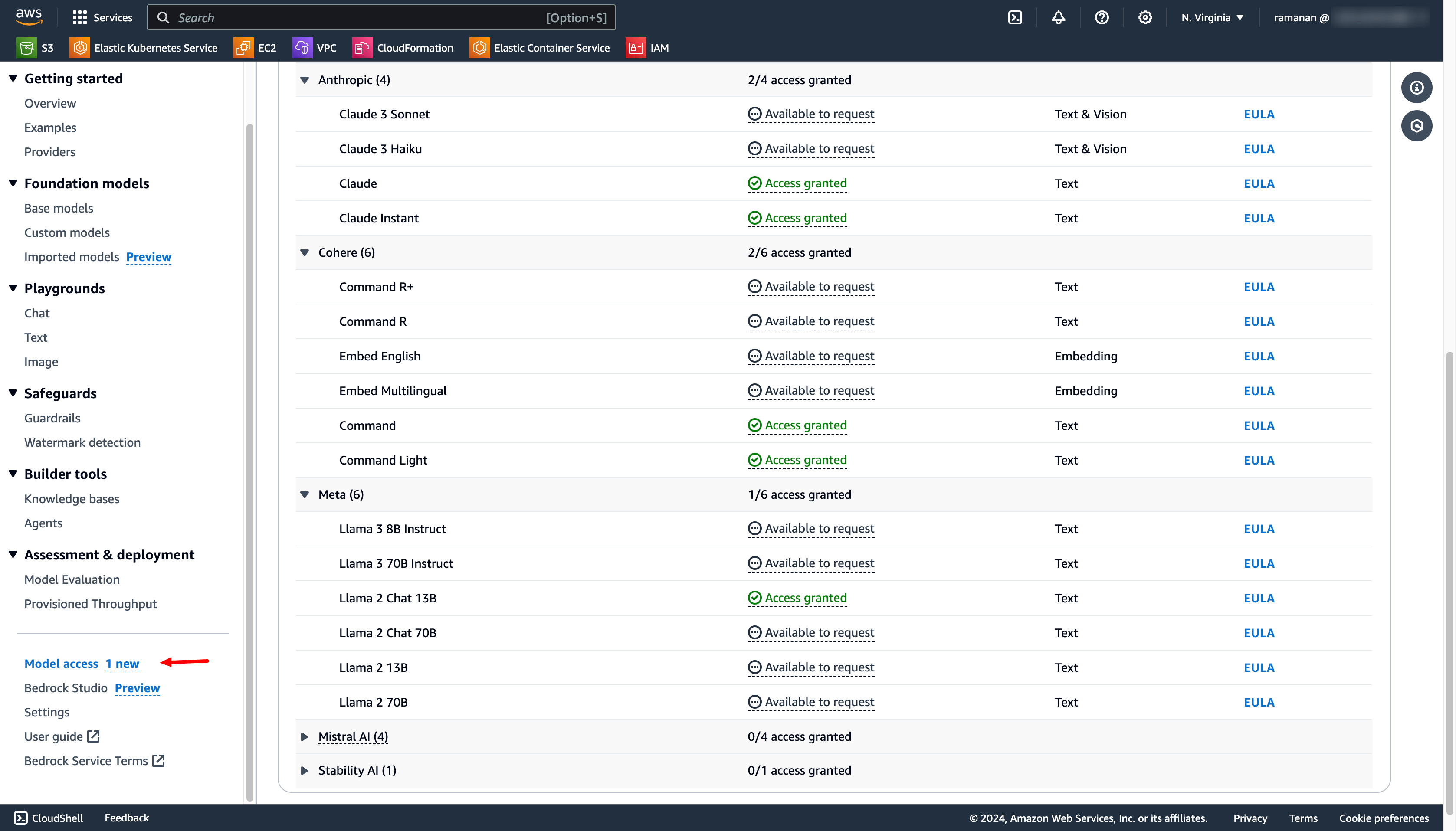The image size is (1456, 831).
Task: Open the notifications bell icon
Action: (x=1058, y=18)
